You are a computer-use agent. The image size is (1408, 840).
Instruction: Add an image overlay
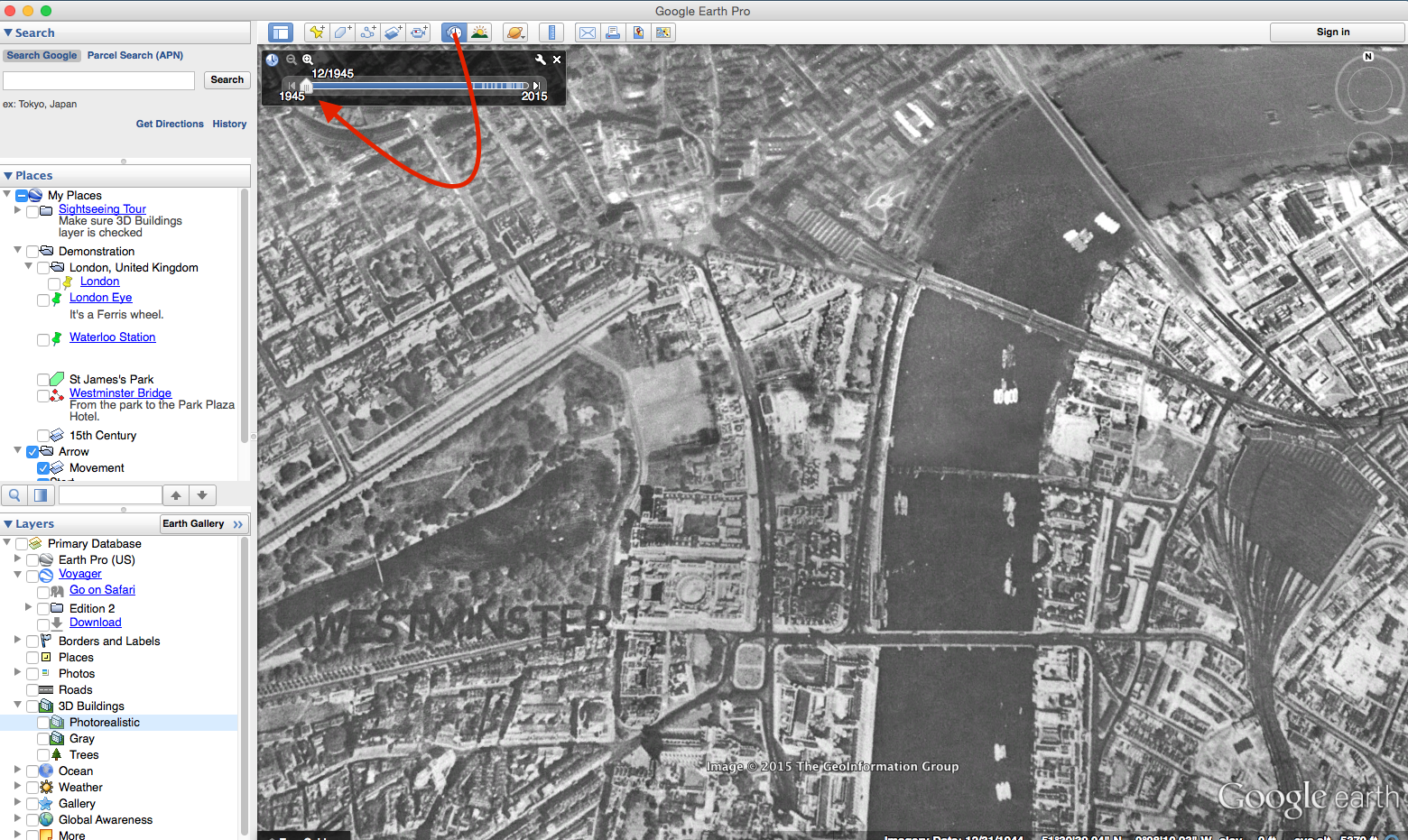coord(394,32)
